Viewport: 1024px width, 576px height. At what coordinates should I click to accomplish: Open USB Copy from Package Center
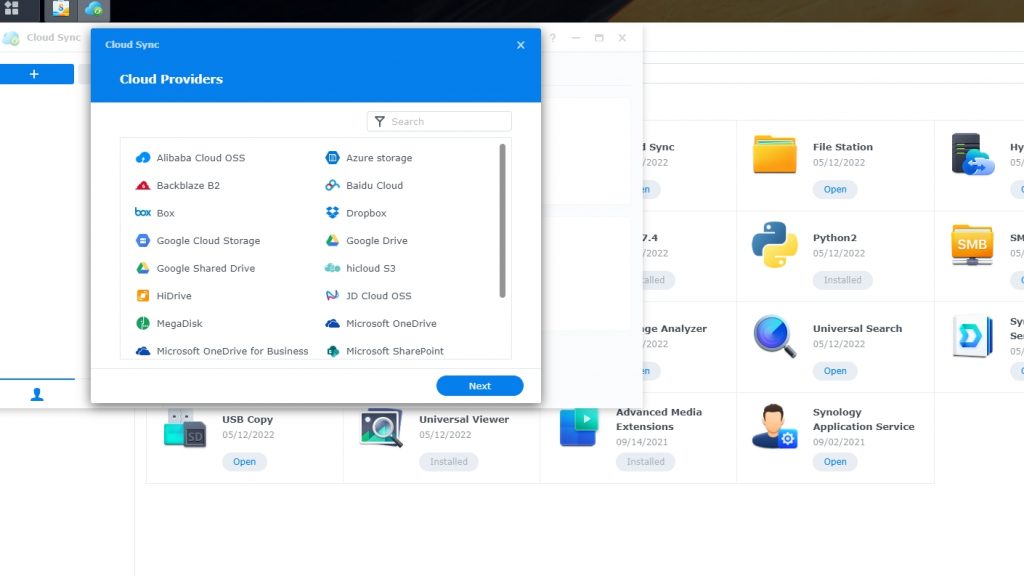click(x=244, y=462)
